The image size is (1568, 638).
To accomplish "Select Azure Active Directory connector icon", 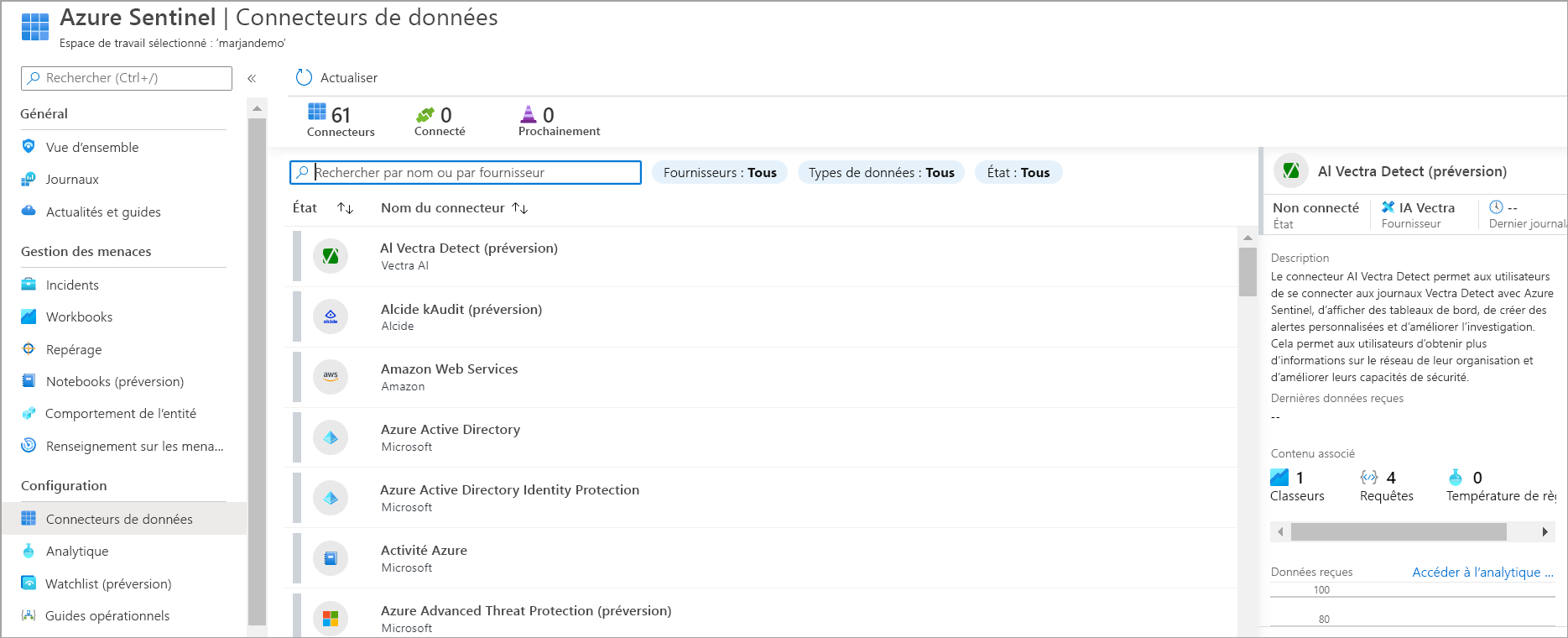I will [331, 437].
